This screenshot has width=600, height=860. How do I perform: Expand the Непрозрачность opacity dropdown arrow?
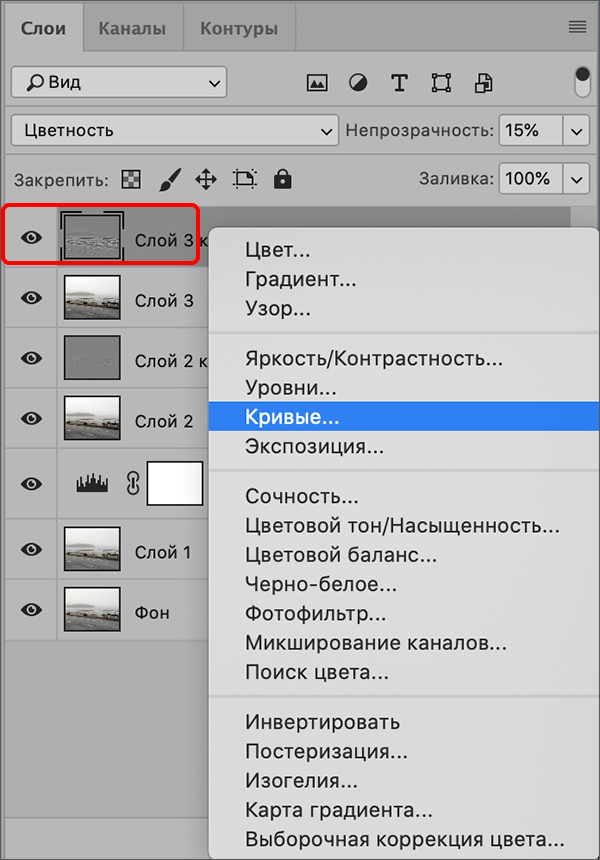click(577, 130)
